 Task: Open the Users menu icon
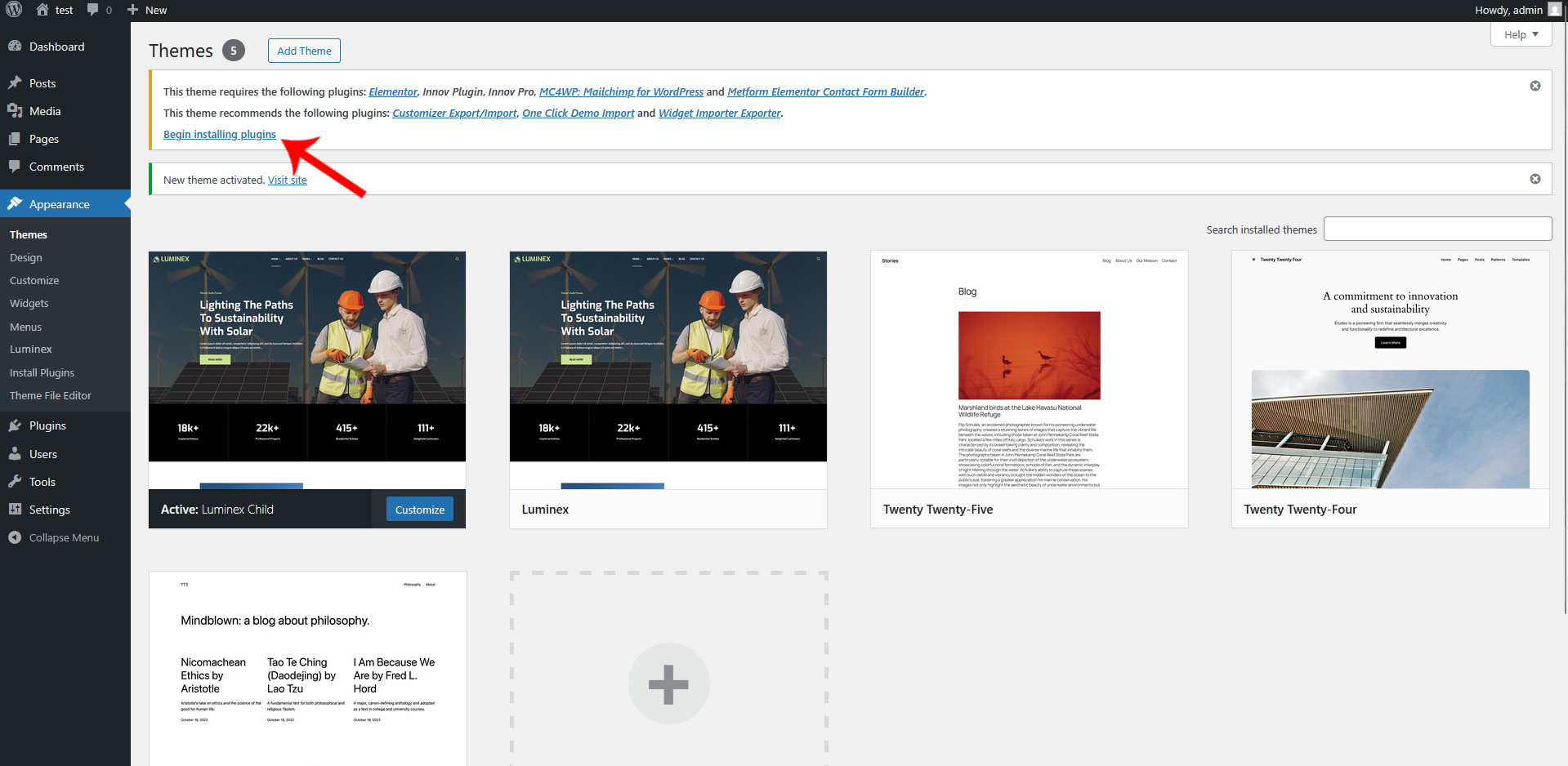tap(15, 454)
